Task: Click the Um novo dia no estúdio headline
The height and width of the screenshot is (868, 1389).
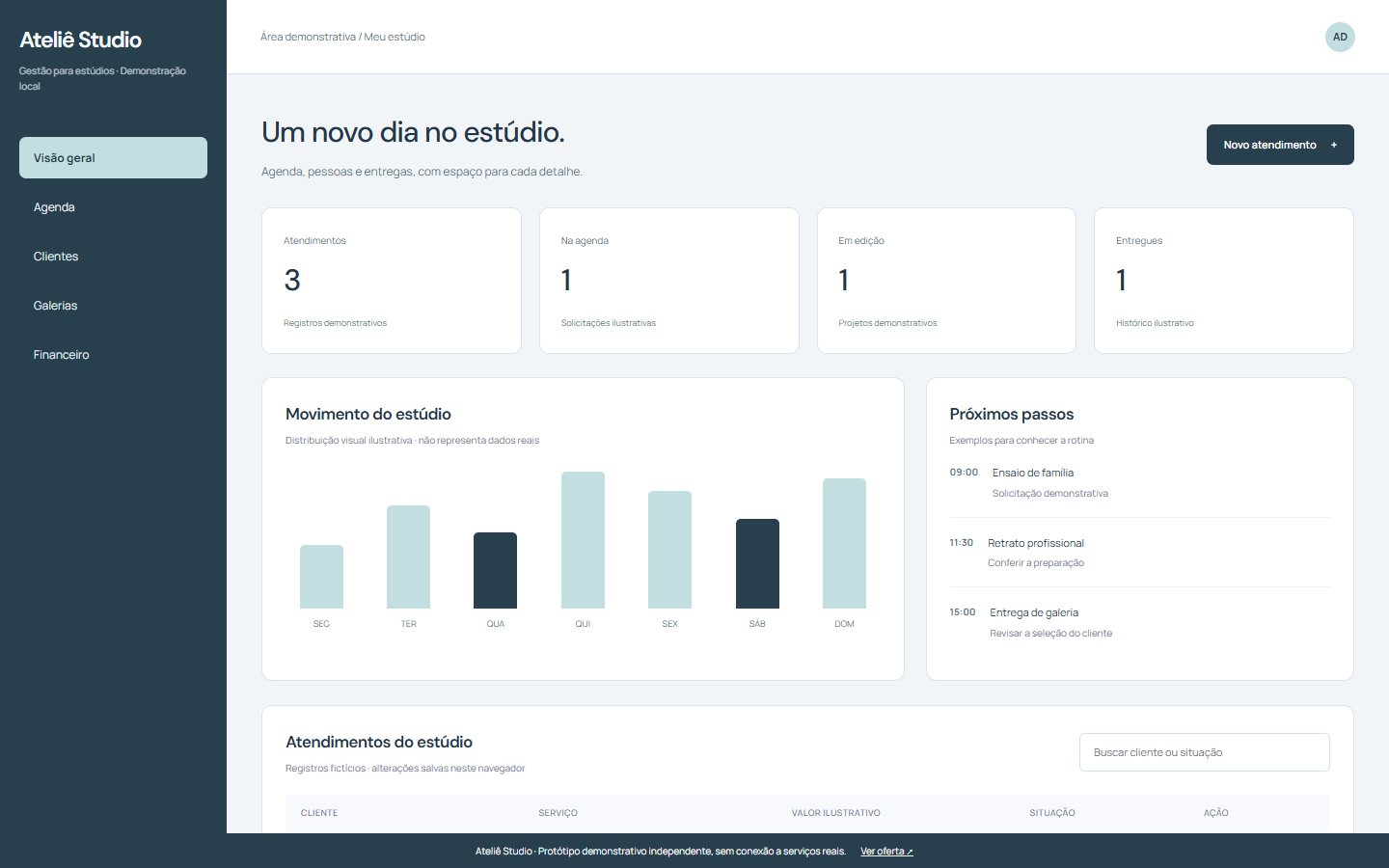Action: 413,132
